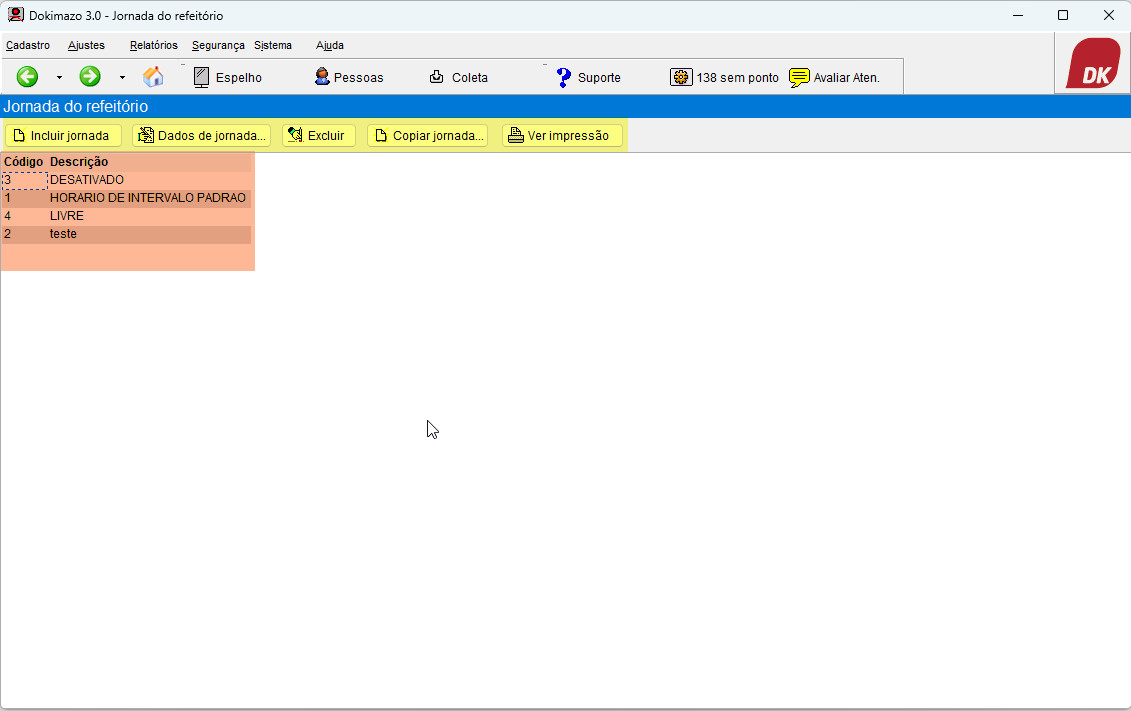Click the green back arrow icon

point(27,77)
